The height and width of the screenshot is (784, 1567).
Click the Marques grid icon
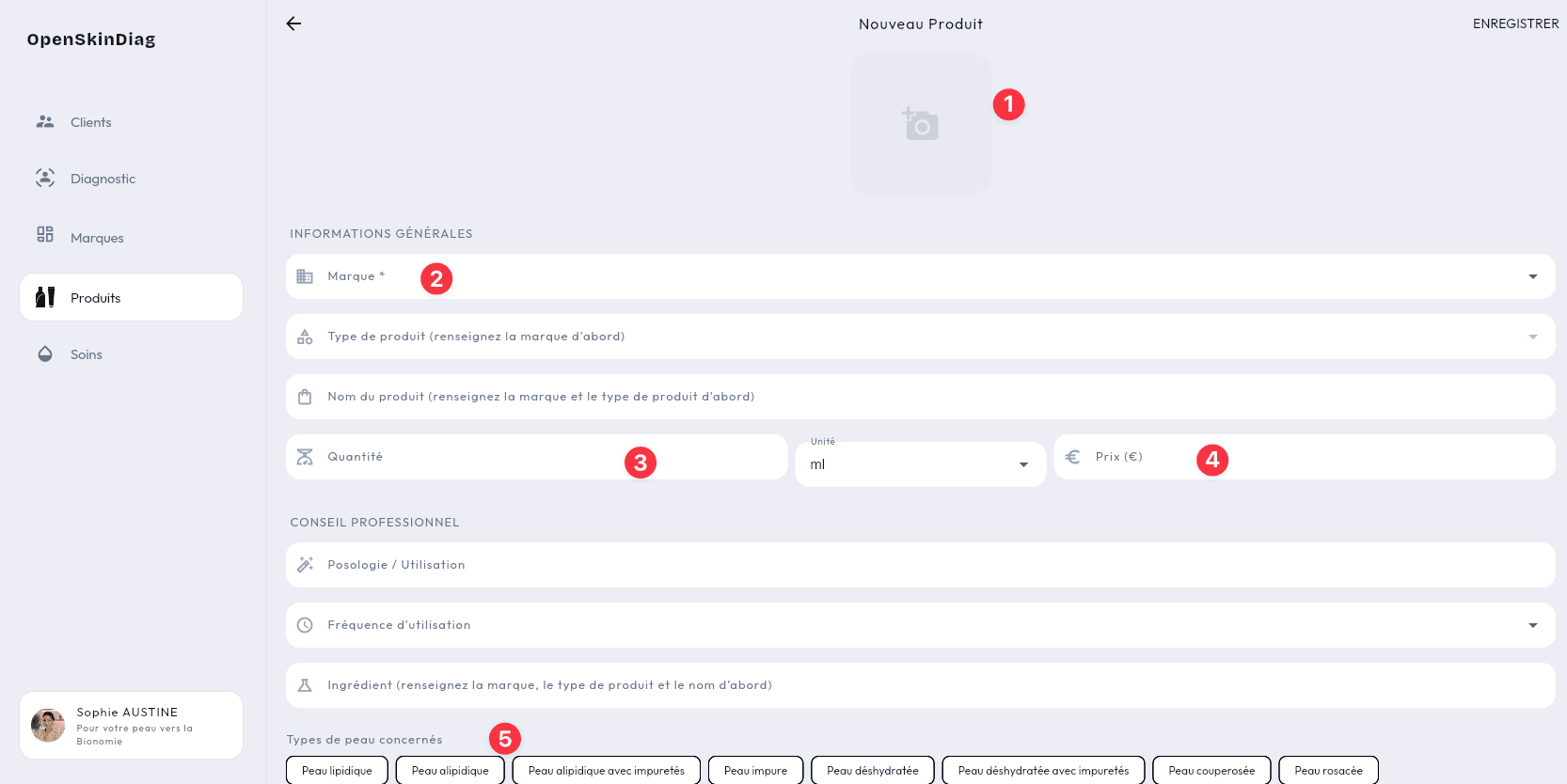(45, 234)
